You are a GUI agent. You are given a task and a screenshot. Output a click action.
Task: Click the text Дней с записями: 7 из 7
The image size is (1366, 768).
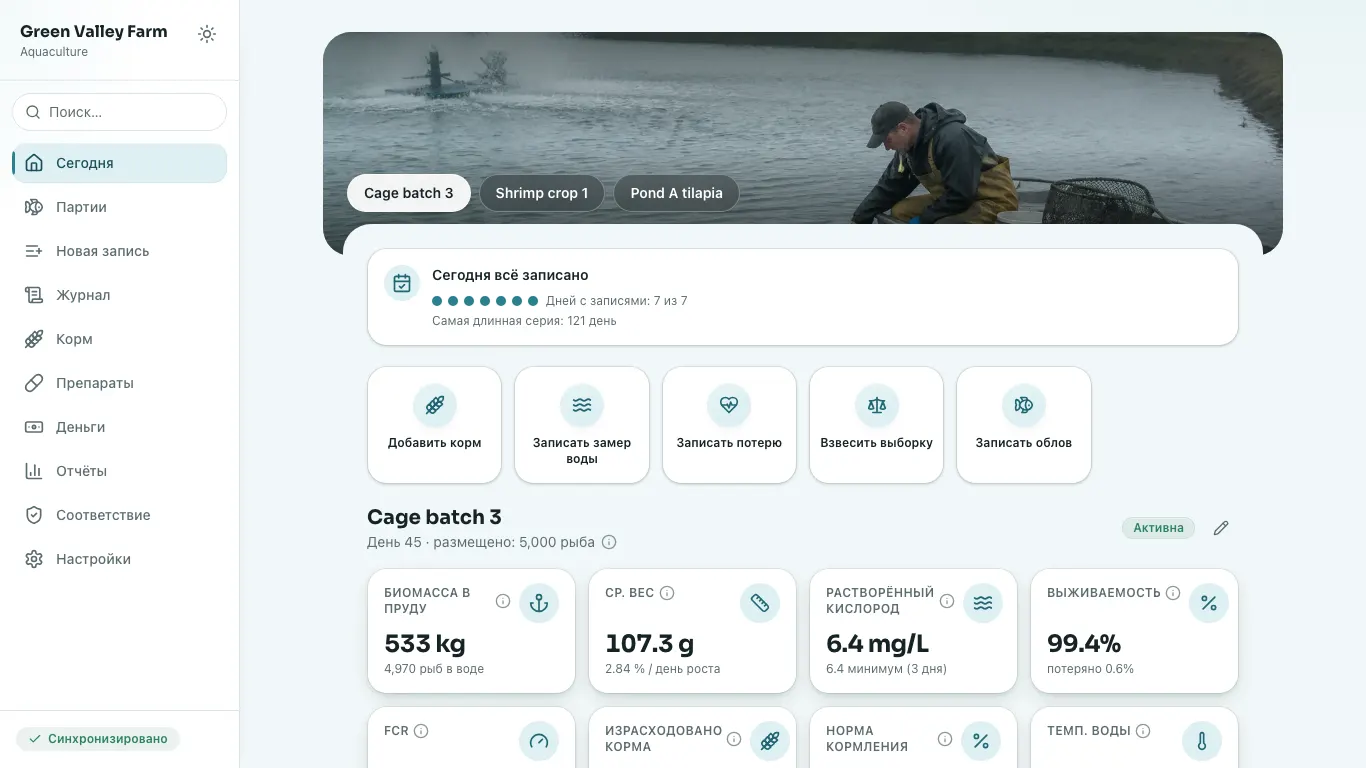click(616, 301)
